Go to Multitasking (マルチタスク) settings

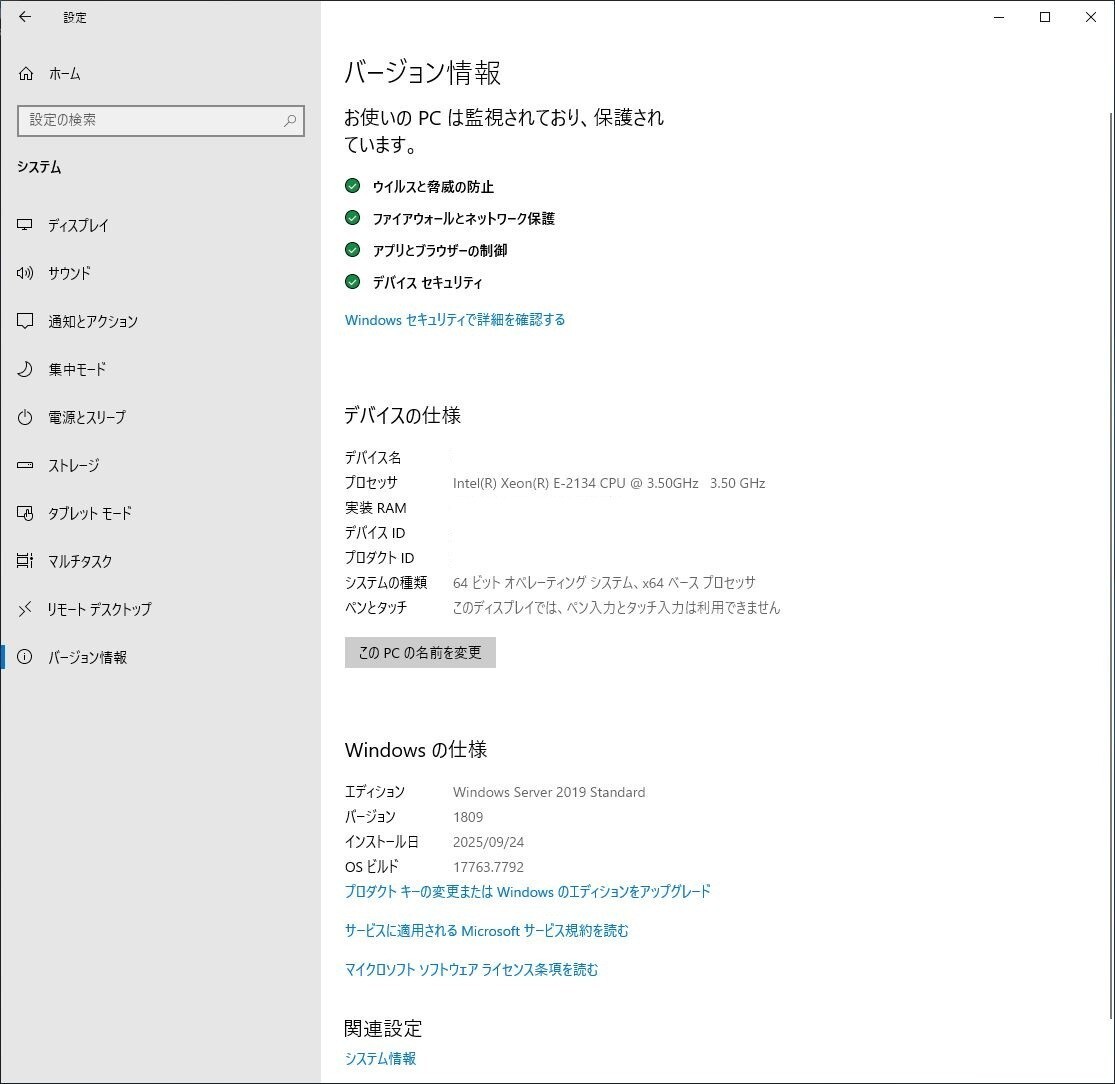[80, 562]
